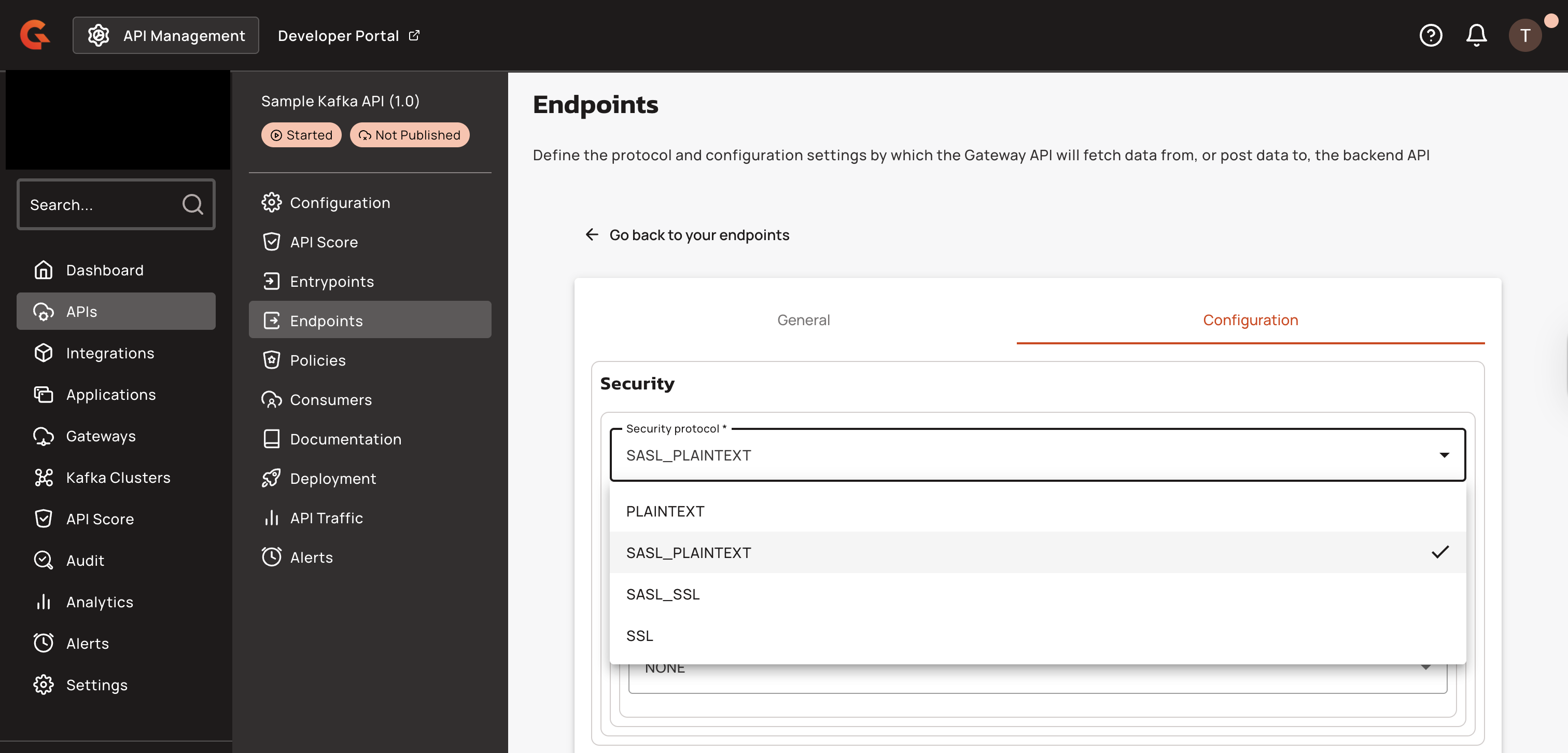Click back arrow to your endpoints
1568x753 pixels.
click(592, 235)
